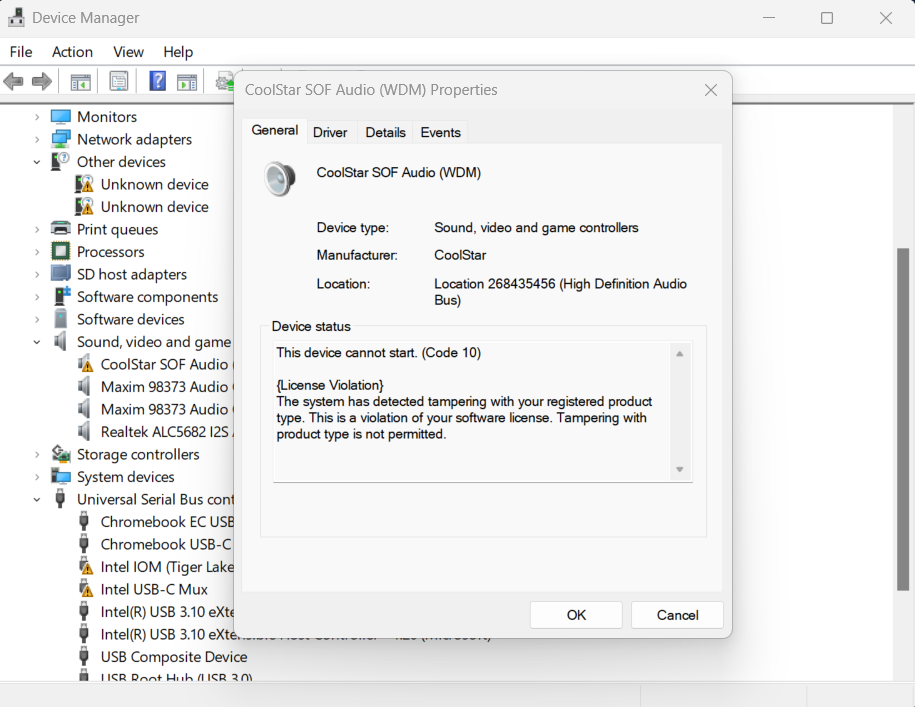Image resolution: width=915 pixels, height=707 pixels.
Task: Click the Other devices category icon
Action: click(x=60, y=162)
